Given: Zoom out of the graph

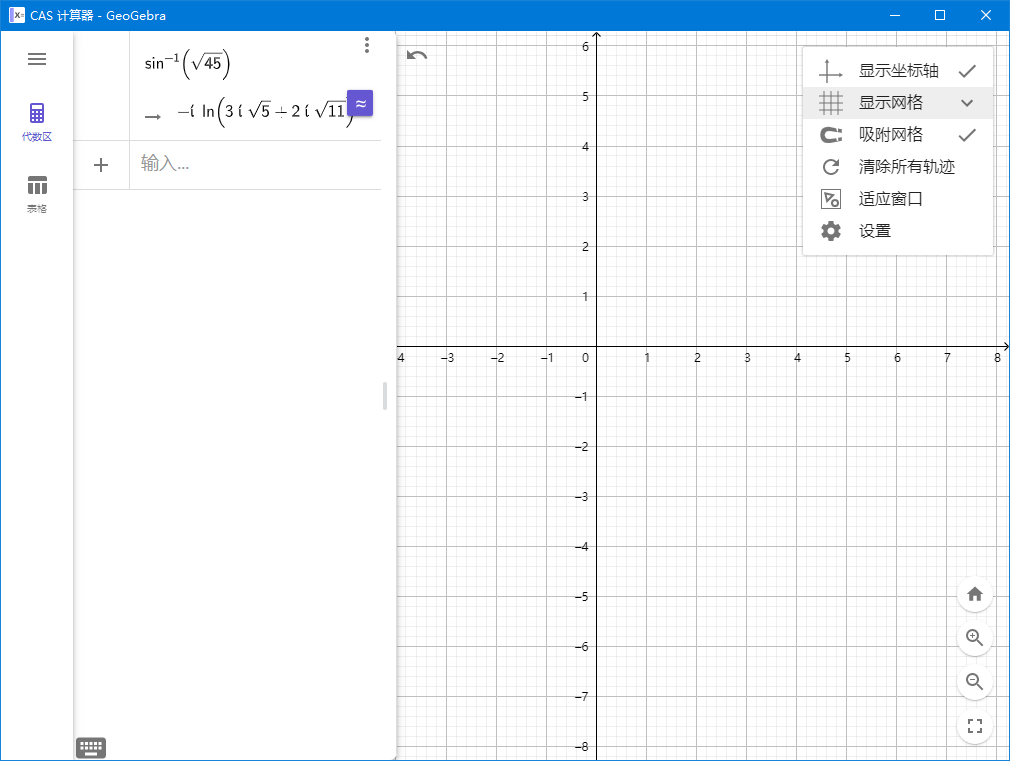Looking at the screenshot, I should tap(975, 682).
